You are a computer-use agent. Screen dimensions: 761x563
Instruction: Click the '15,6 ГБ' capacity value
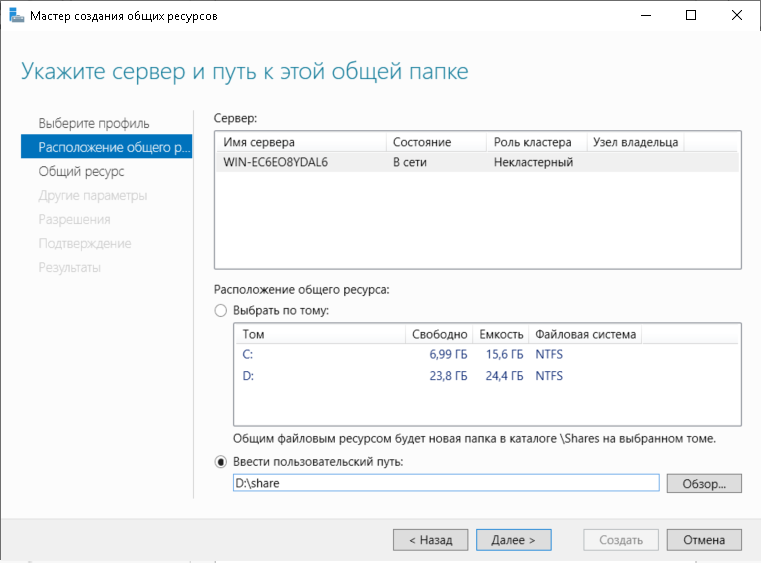pyautogui.click(x=504, y=354)
